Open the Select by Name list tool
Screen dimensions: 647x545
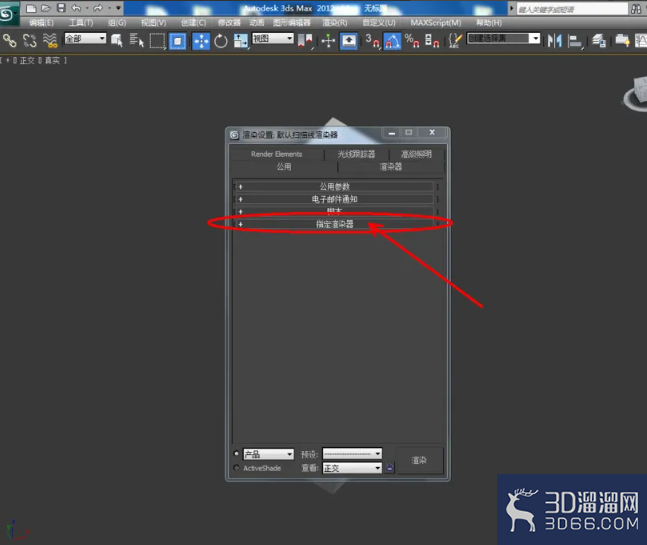click(136, 40)
